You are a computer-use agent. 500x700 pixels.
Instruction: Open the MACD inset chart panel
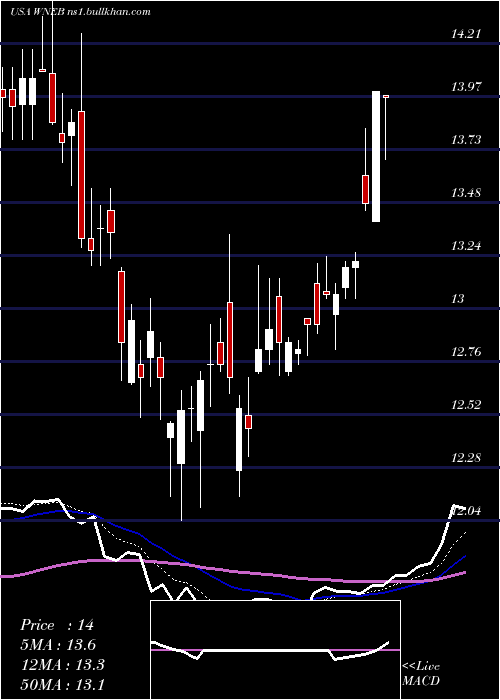pyautogui.click(x=275, y=650)
